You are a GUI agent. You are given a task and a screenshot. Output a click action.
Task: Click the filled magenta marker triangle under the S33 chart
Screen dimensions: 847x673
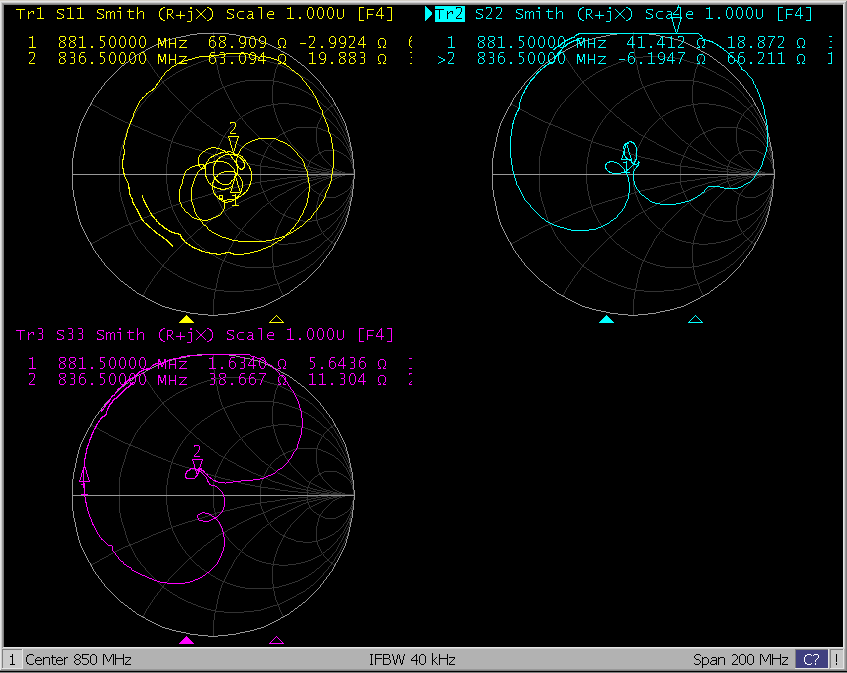(186, 639)
